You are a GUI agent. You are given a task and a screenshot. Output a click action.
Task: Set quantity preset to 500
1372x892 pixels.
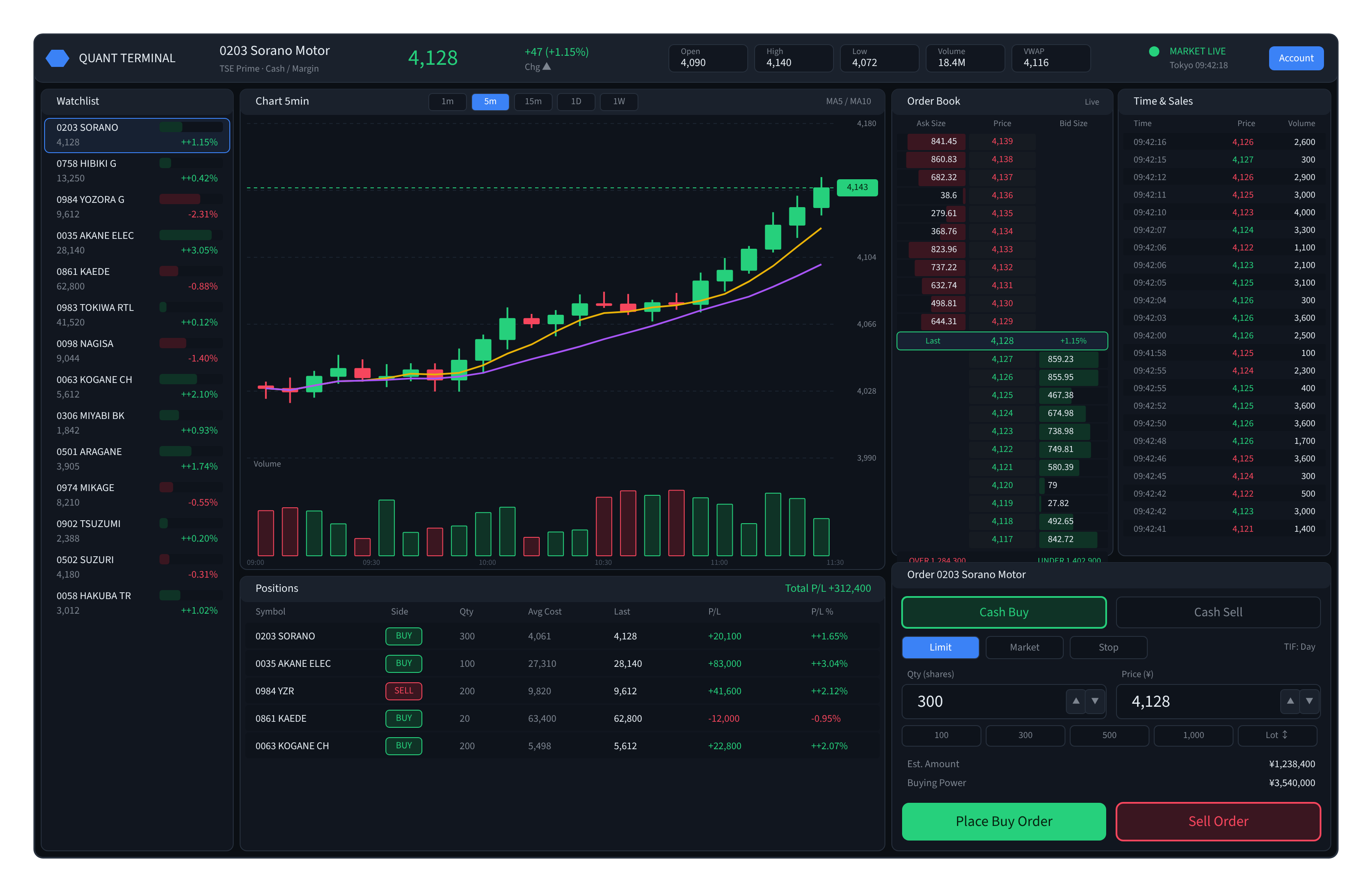pos(1109,735)
